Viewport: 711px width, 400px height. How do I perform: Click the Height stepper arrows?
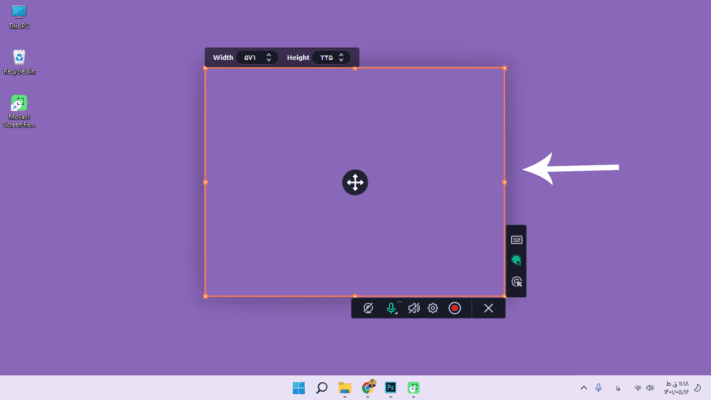[x=342, y=58]
